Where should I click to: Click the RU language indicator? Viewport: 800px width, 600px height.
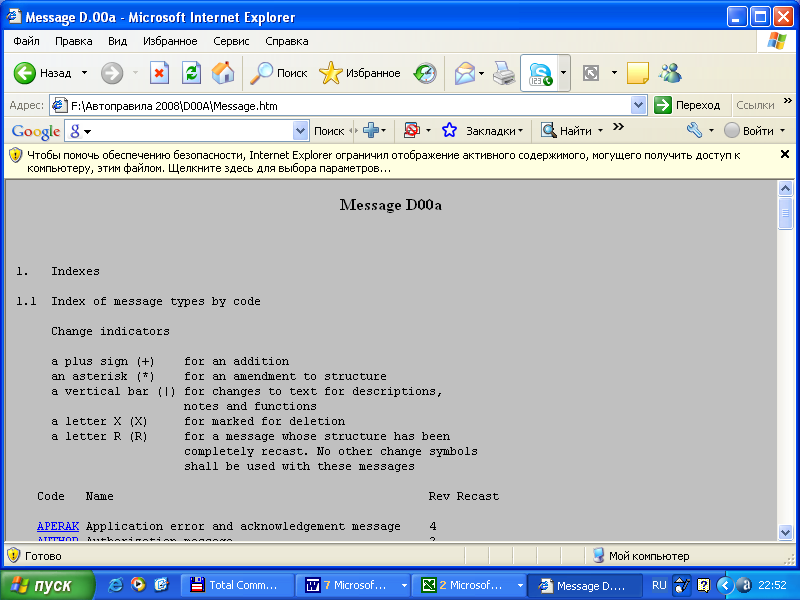(659, 585)
